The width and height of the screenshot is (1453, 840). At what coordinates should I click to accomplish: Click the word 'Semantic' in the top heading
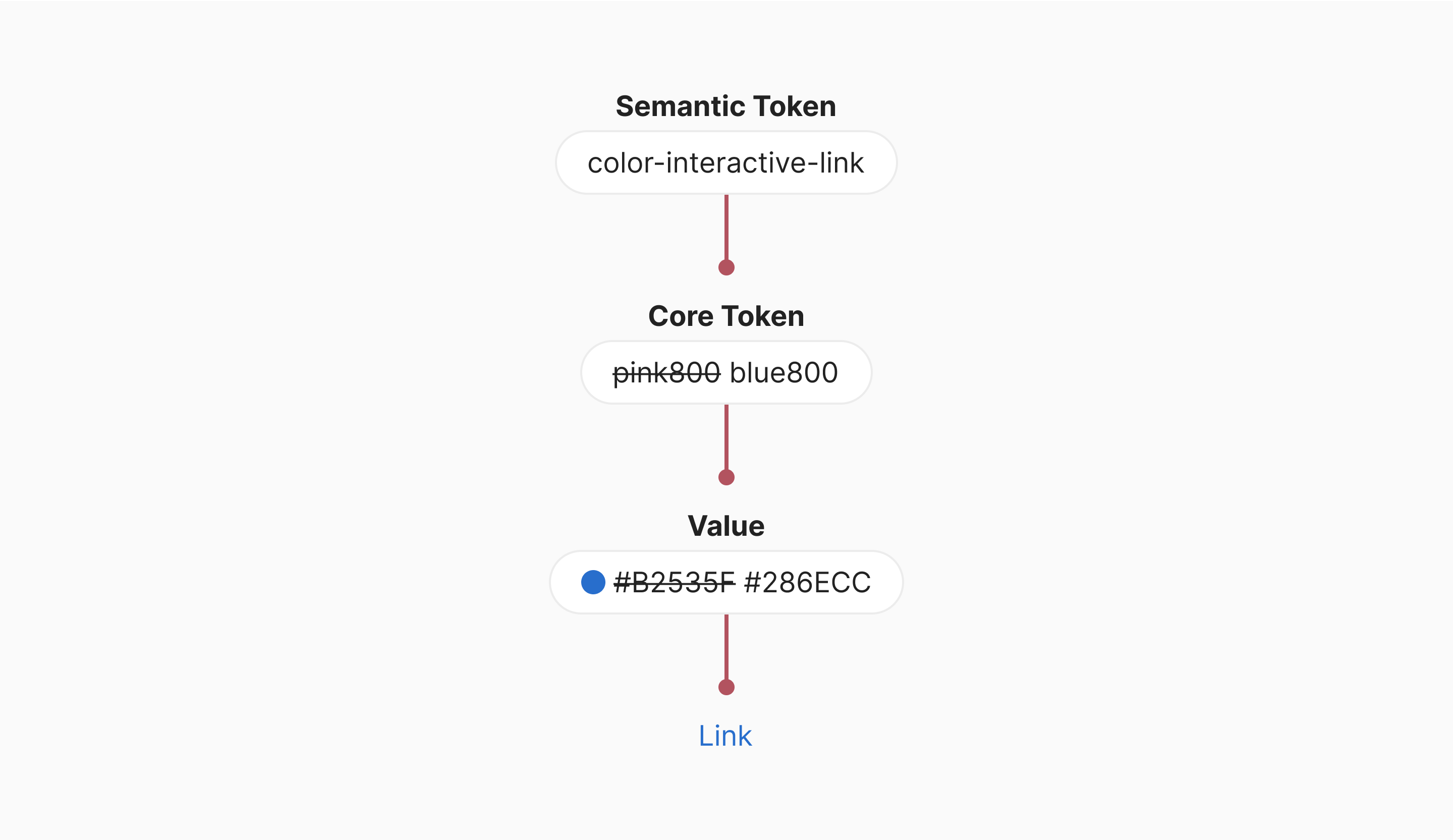point(680,106)
